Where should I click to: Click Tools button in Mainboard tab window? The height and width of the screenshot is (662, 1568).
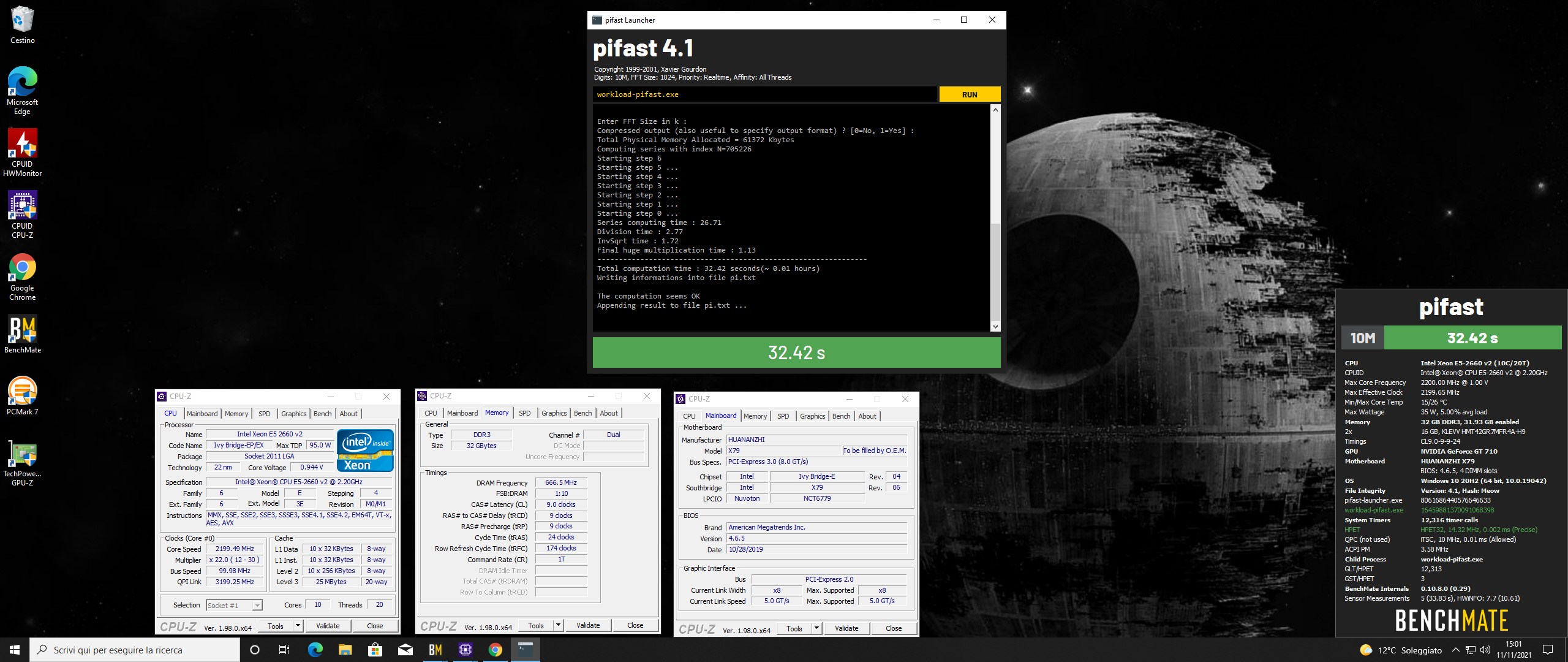click(794, 628)
